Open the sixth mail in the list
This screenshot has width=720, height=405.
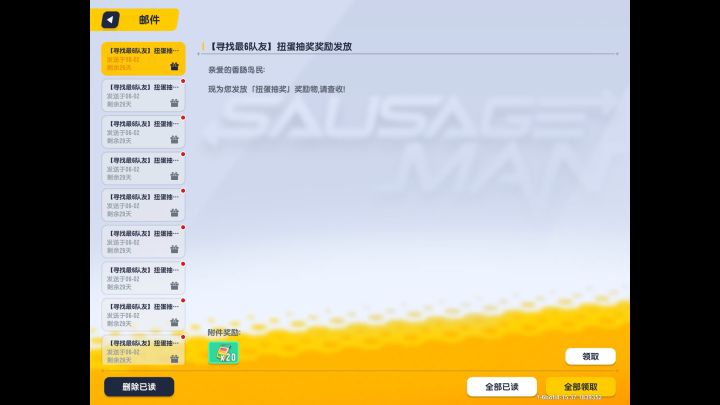pos(143,242)
